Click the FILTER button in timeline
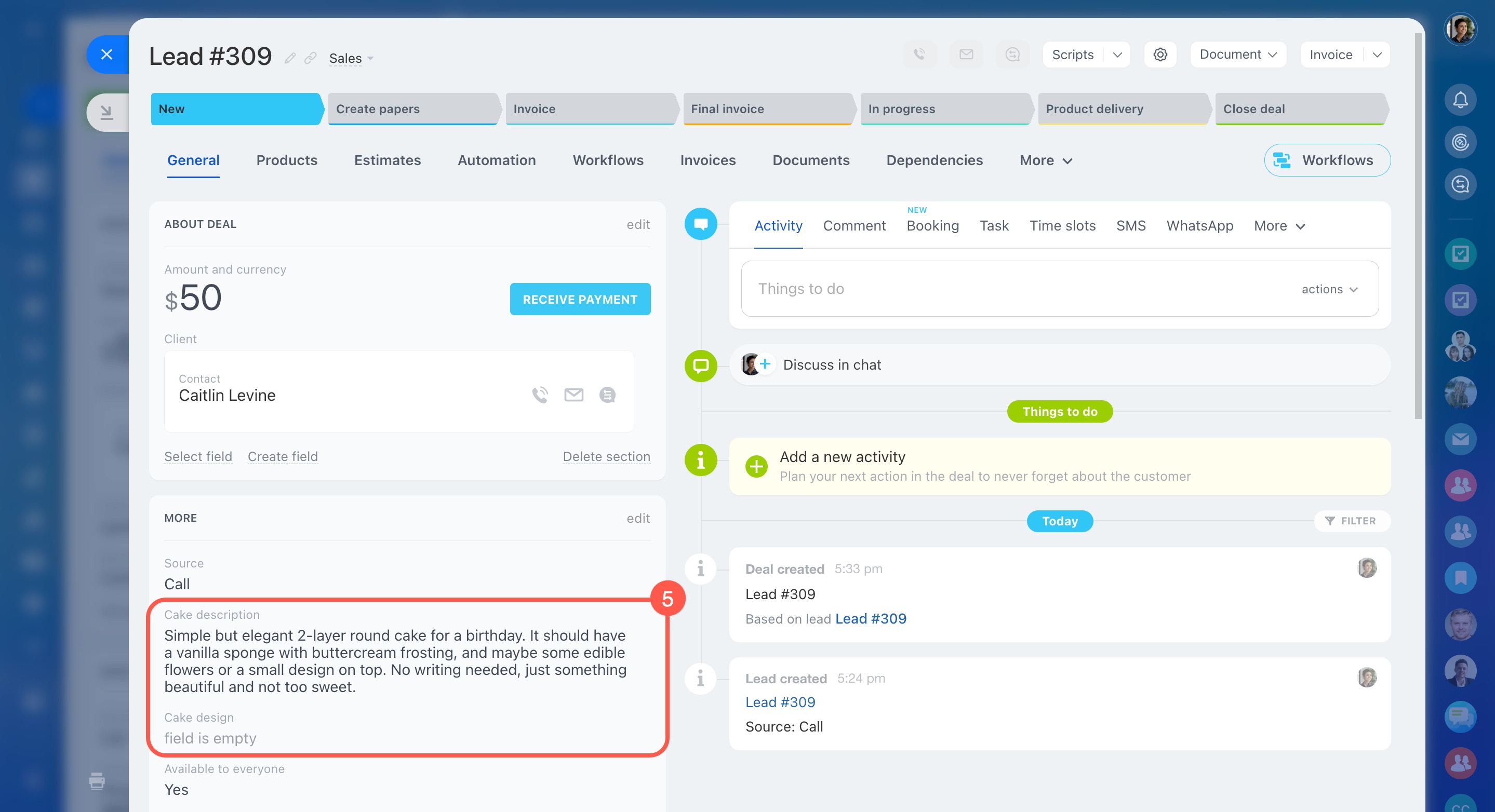 pos(1351,521)
